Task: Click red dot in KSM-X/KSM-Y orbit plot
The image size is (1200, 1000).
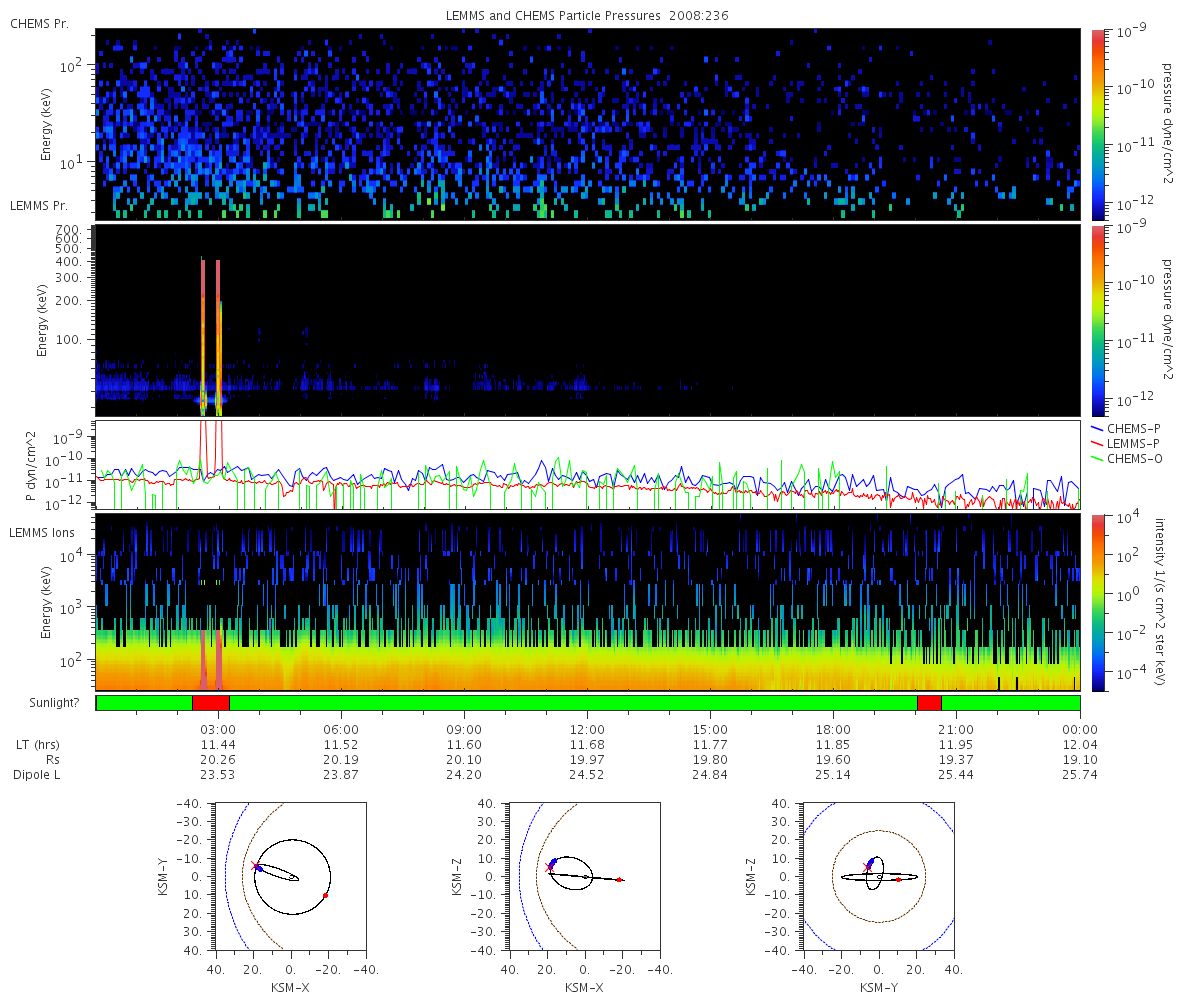Action: 326,895
